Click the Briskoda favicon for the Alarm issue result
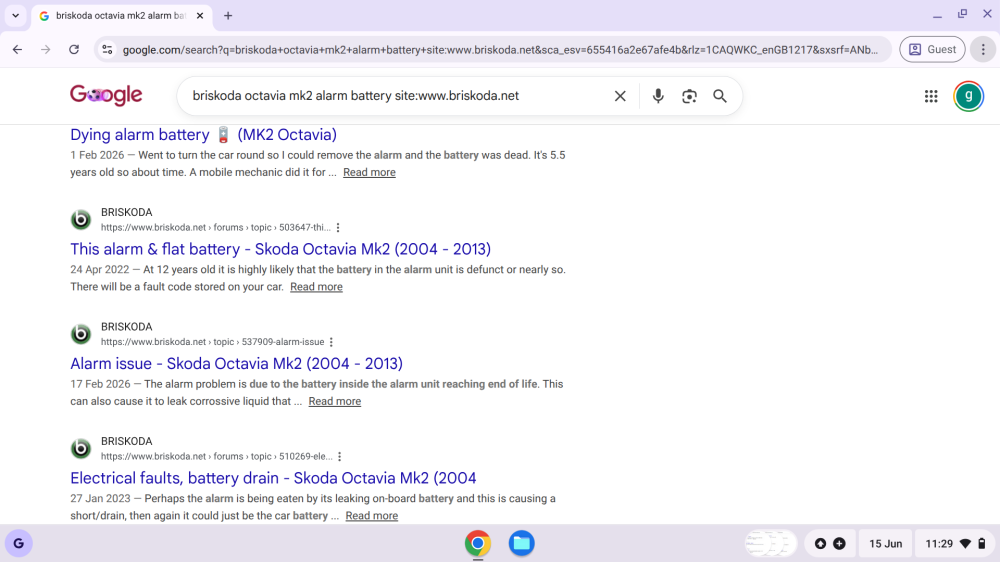The image size is (1000, 562). pos(81,334)
